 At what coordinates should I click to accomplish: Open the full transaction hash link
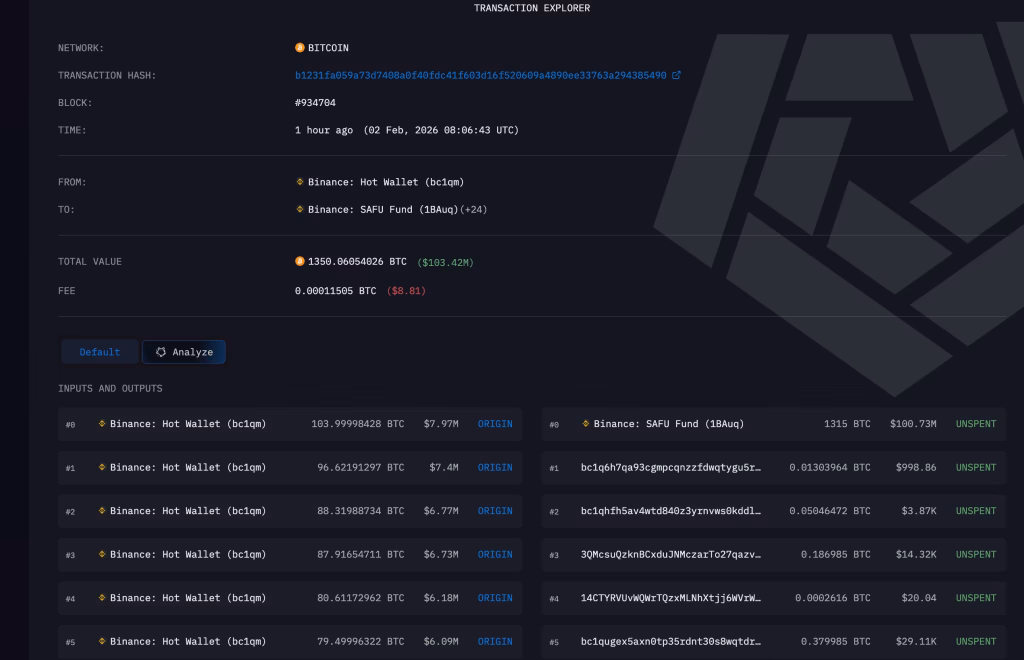[482, 74]
